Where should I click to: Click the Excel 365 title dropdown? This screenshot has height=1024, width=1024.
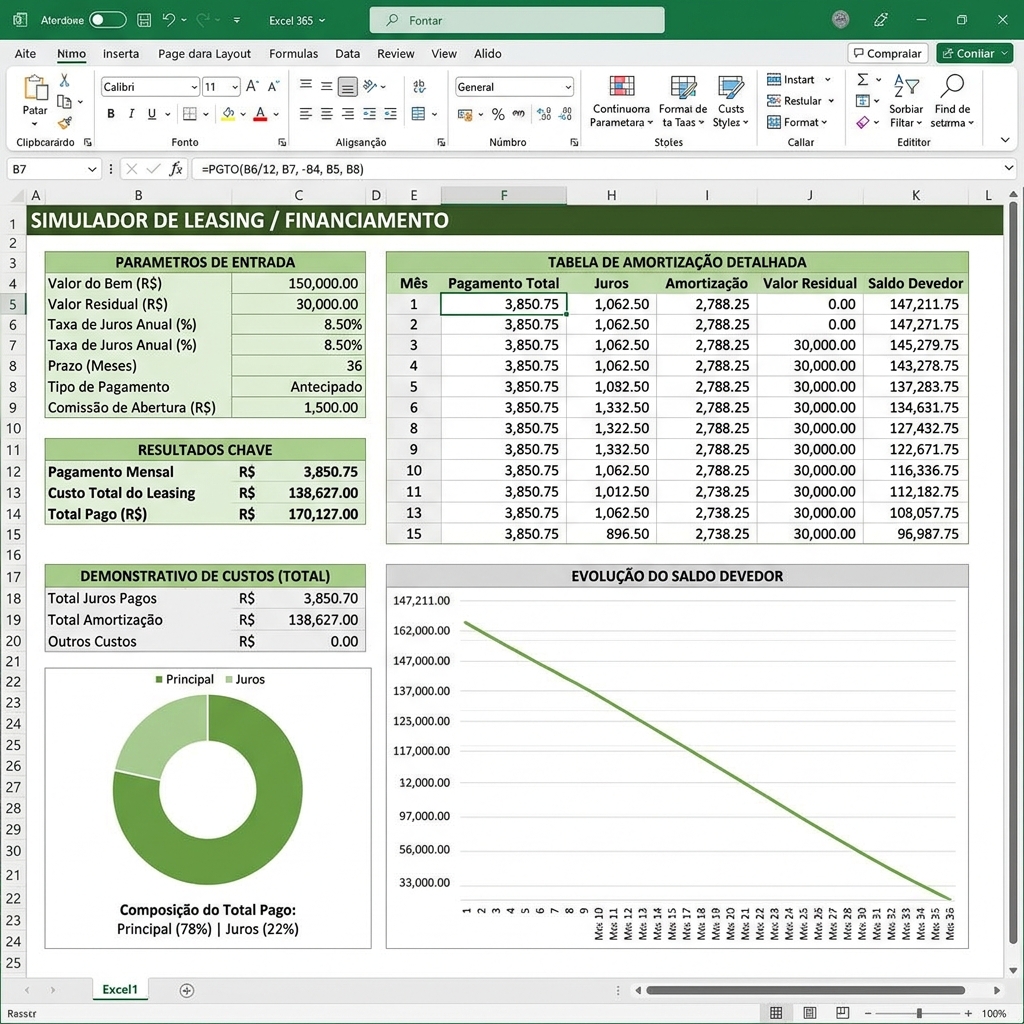point(297,20)
